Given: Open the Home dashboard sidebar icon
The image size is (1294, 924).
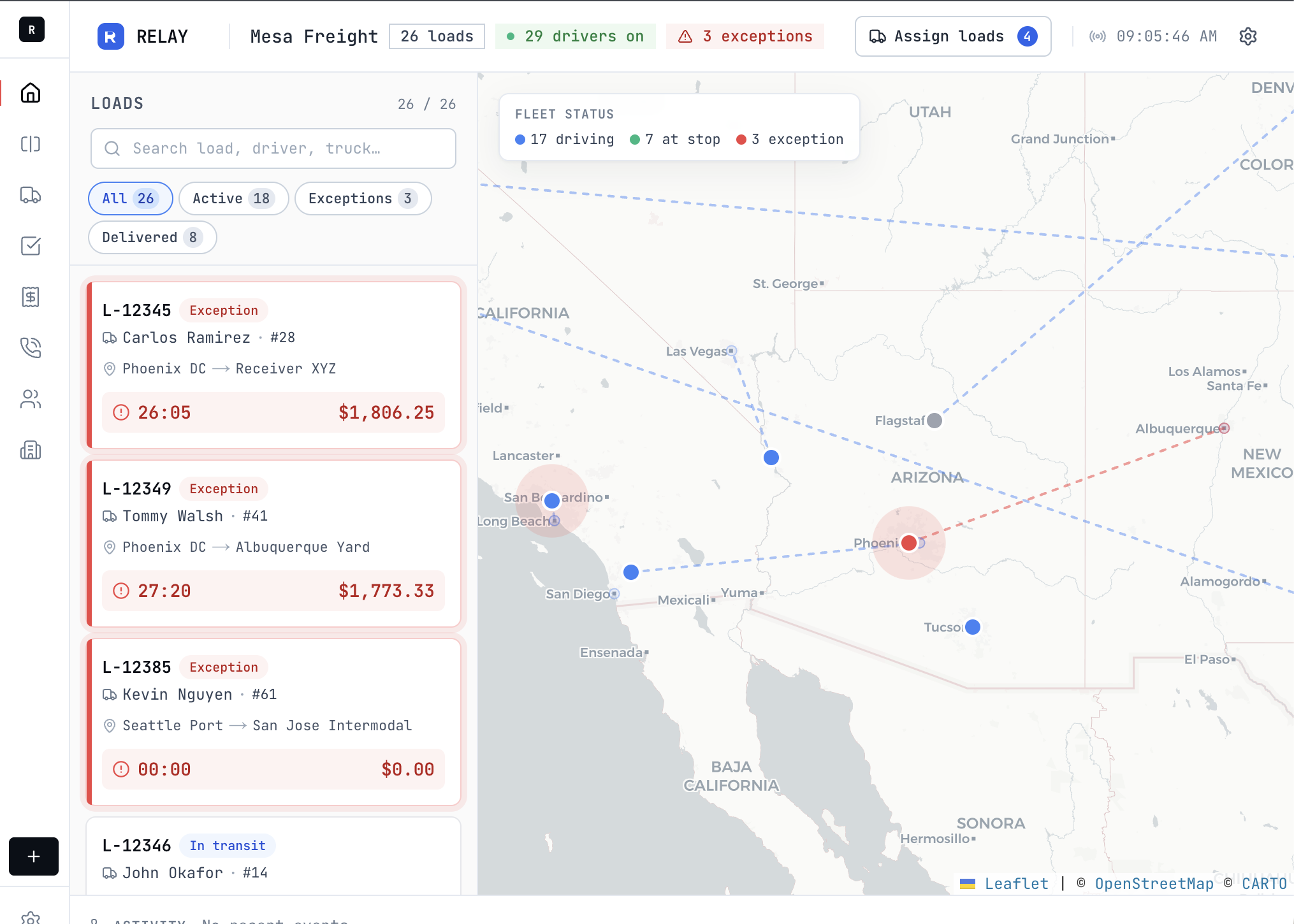Looking at the screenshot, I should [31, 93].
